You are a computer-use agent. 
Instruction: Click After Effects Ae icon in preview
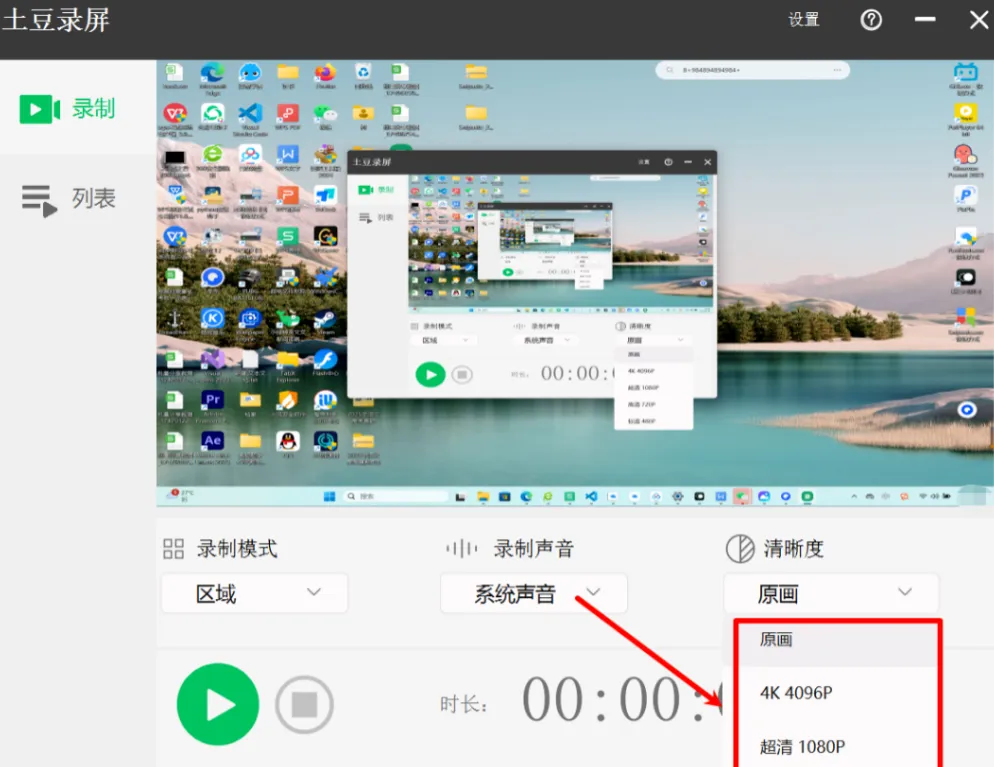coord(212,441)
